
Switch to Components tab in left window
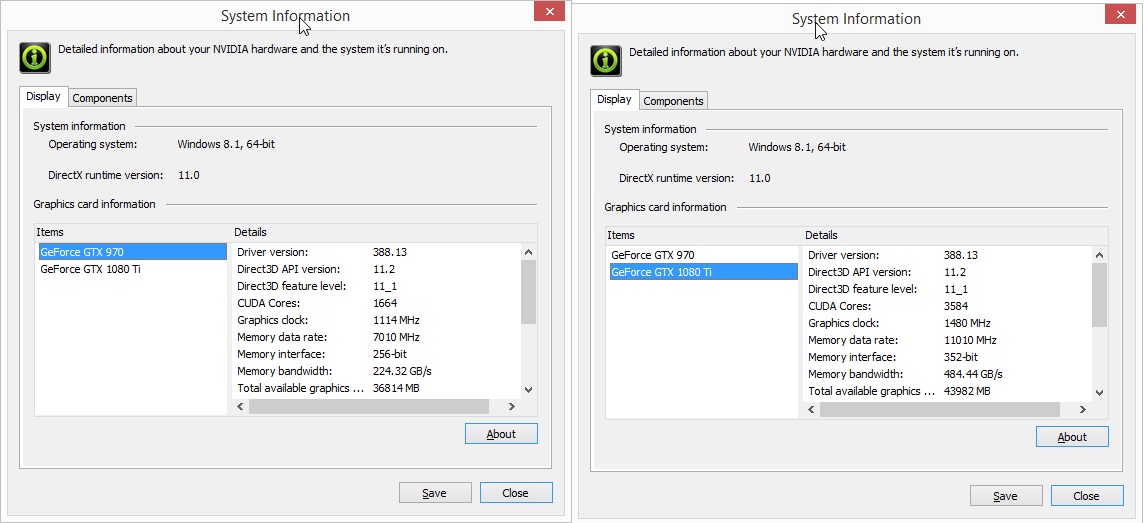tap(102, 98)
